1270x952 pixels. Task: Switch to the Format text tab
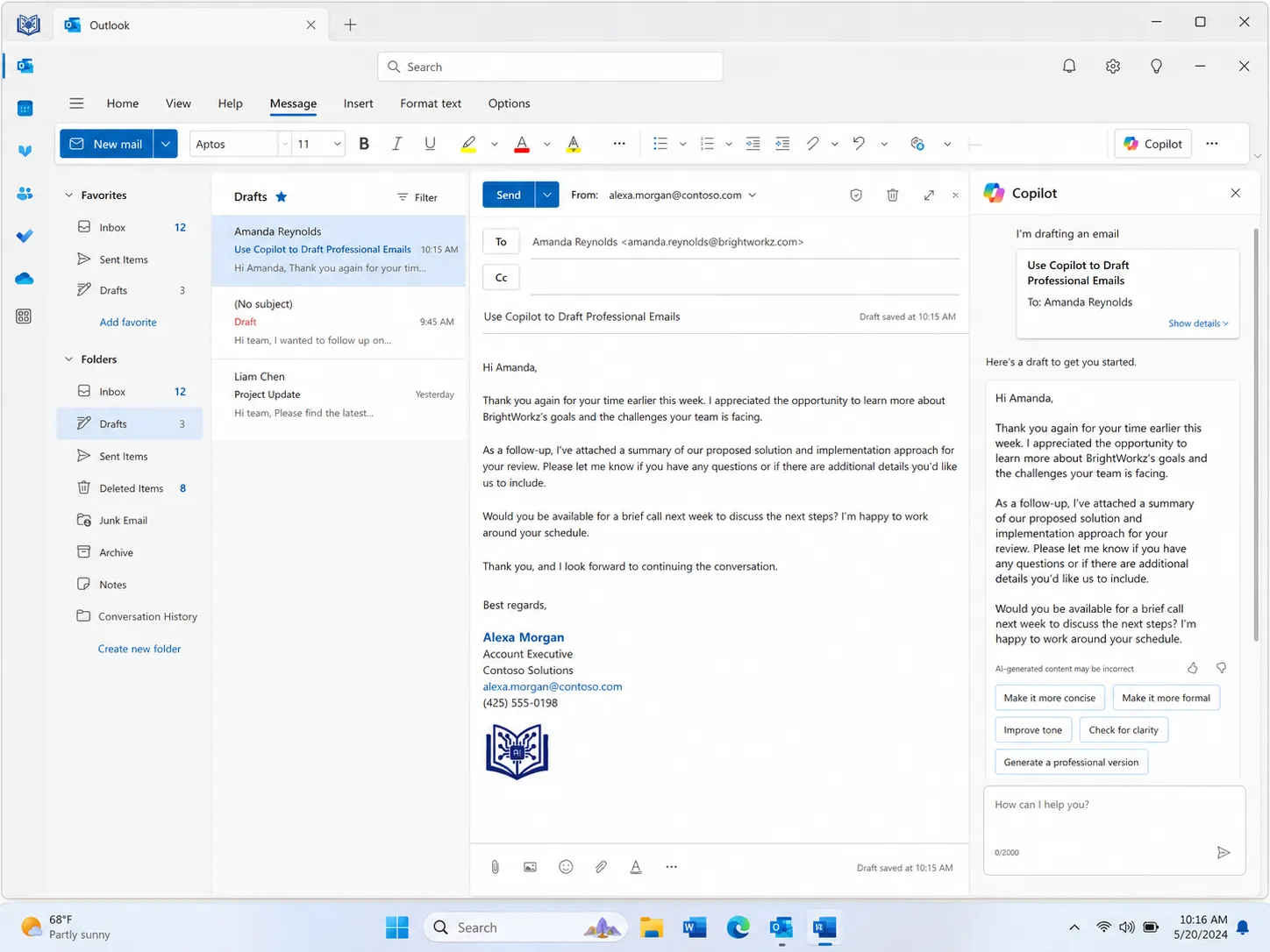click(x=431, y=103)
